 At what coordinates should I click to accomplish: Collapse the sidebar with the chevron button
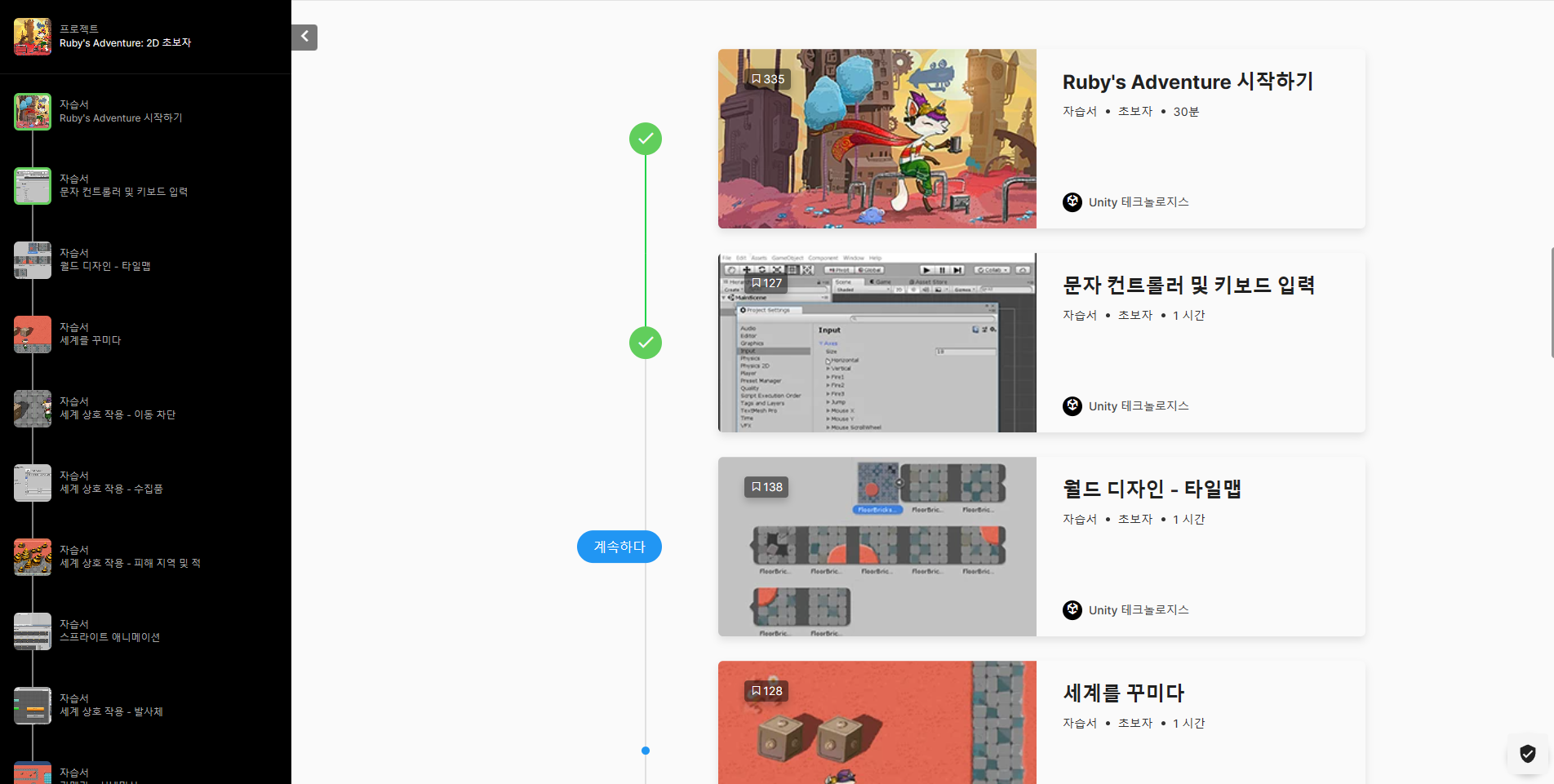[304, 37]
